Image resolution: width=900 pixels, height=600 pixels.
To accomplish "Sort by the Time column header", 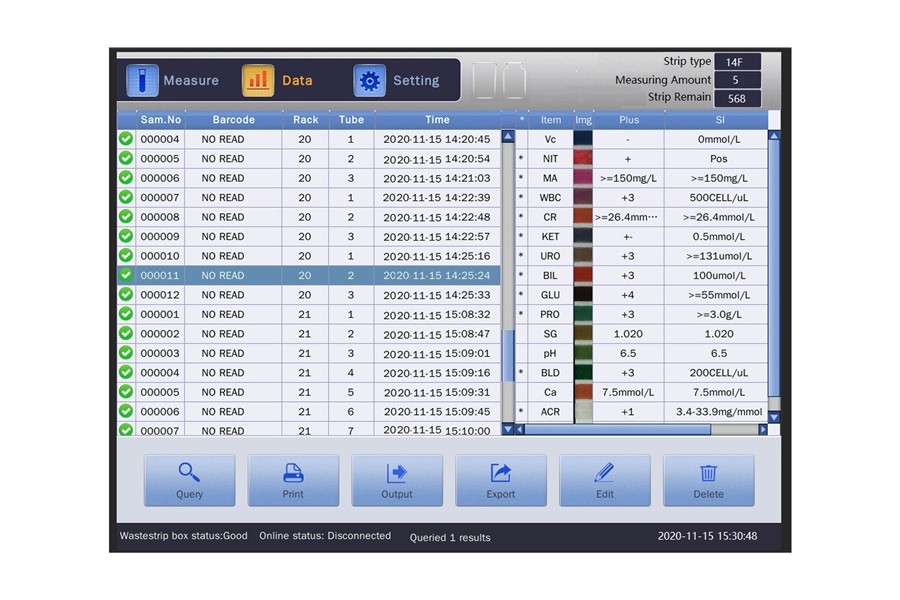I will 437,120.
